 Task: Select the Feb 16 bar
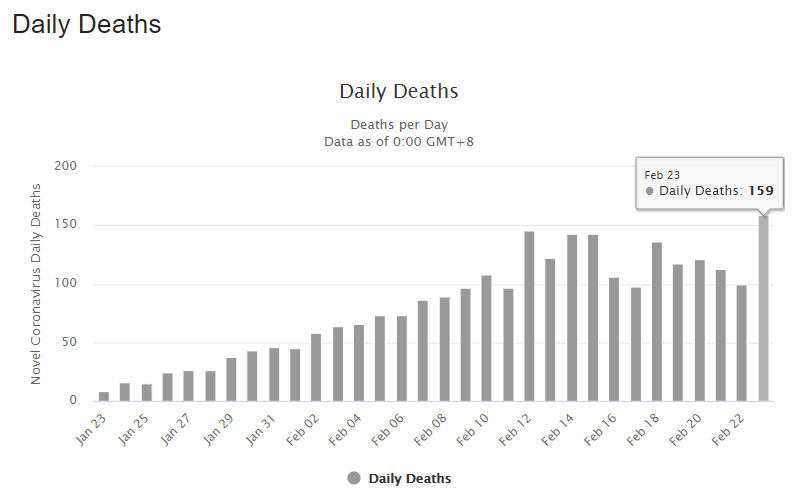614,339
